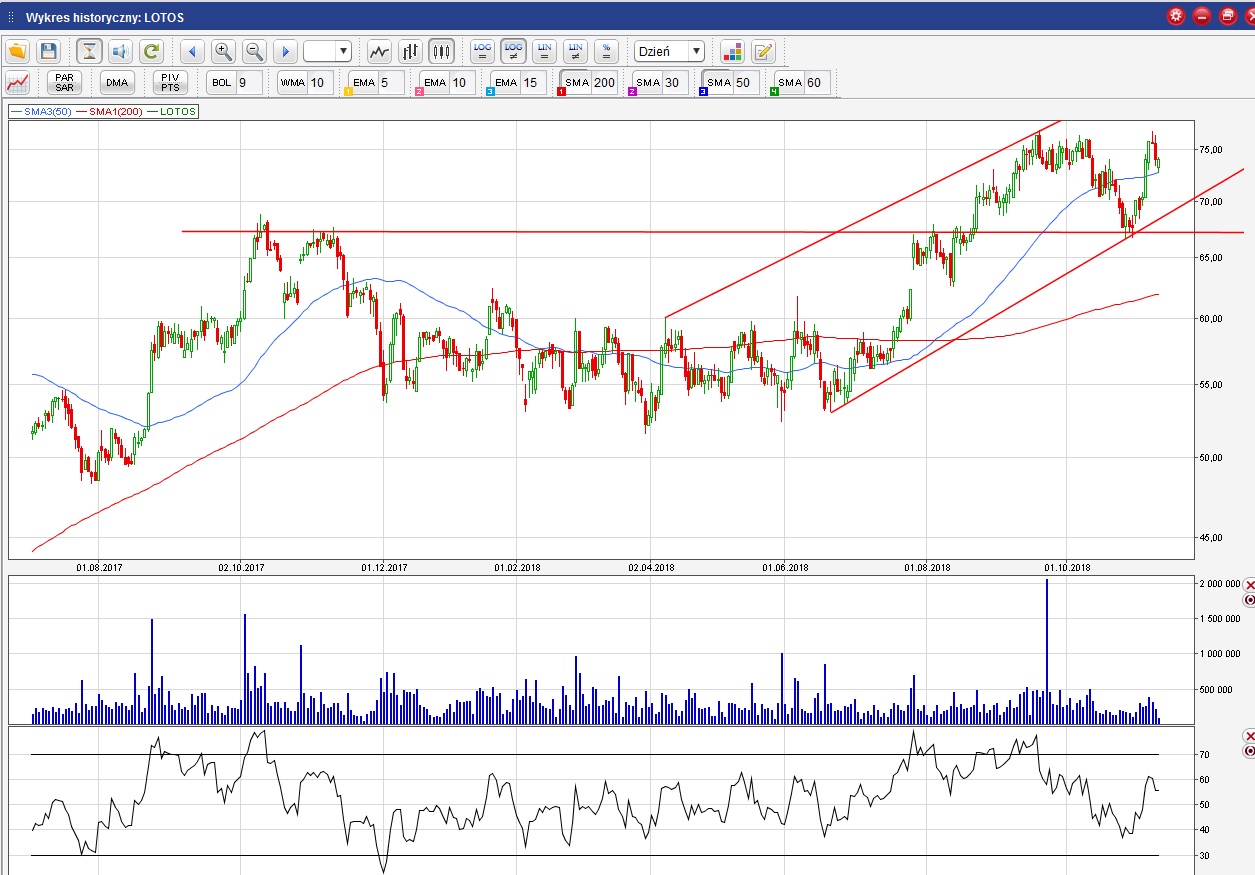Click the green refresh arrow icon

(151, 51)
